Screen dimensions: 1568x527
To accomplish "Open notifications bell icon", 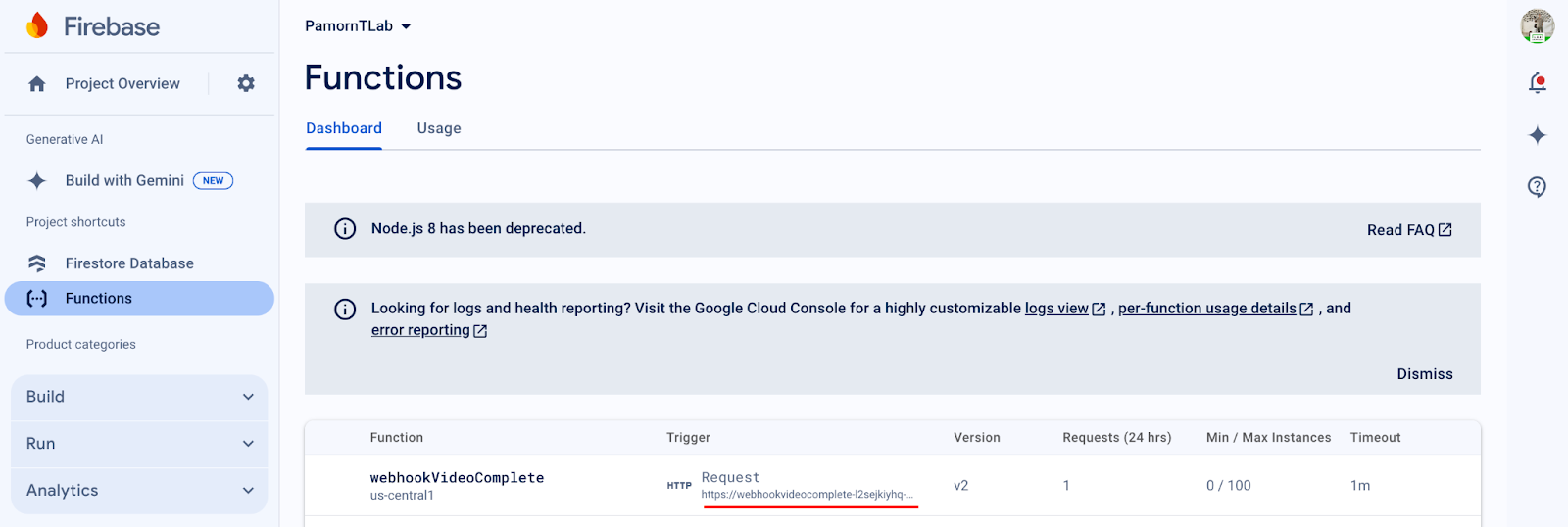I will click(x=1538, y=83).
